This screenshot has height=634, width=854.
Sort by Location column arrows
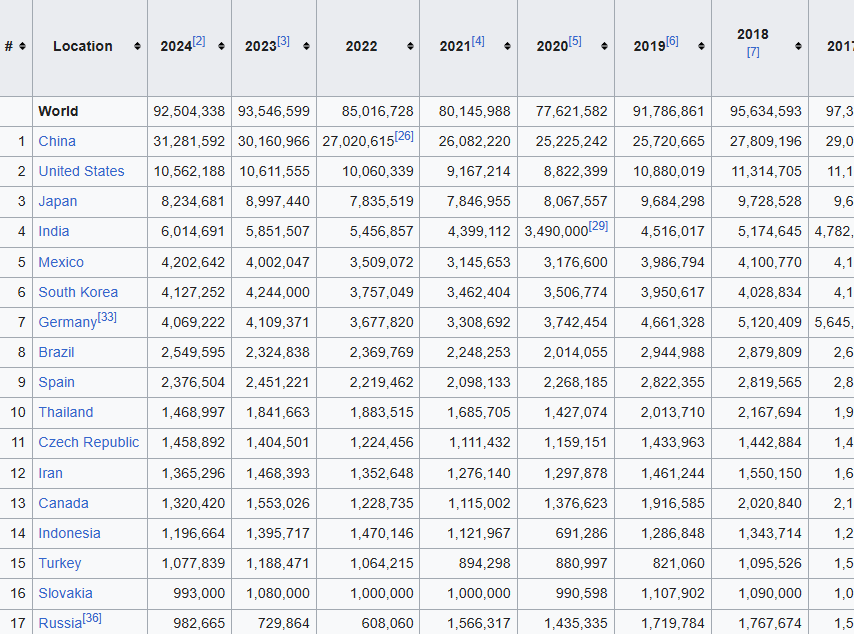click(x=137, y=46)
